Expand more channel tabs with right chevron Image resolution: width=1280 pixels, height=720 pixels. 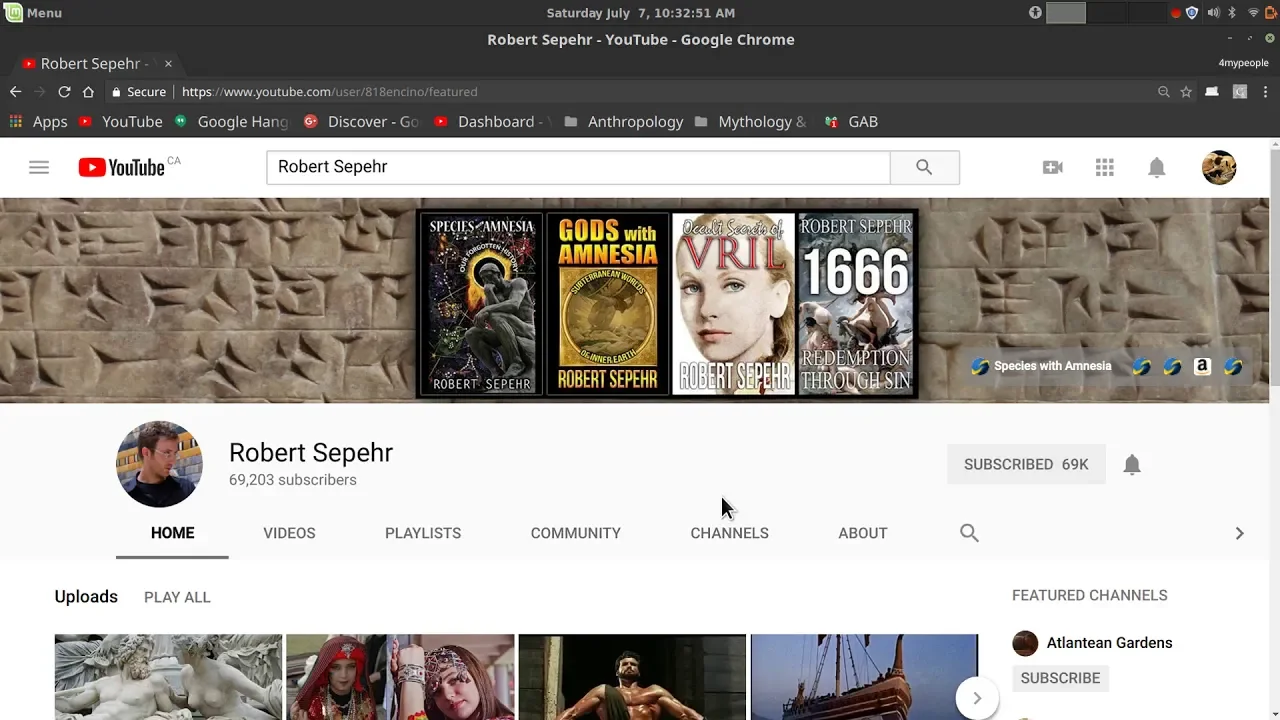[x=1239, y=533]
